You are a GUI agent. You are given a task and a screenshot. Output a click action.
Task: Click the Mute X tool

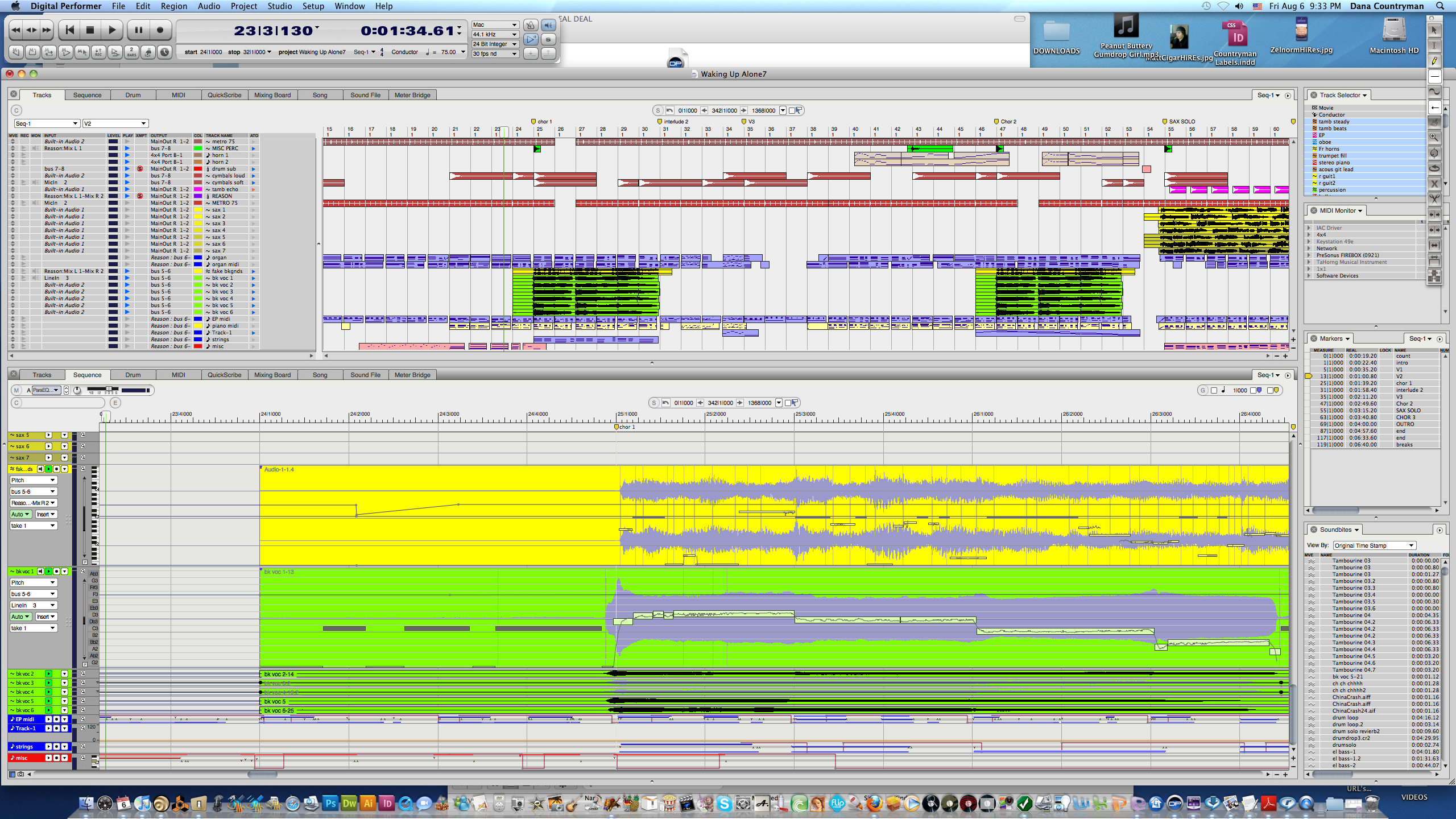tap(1434, 184)
